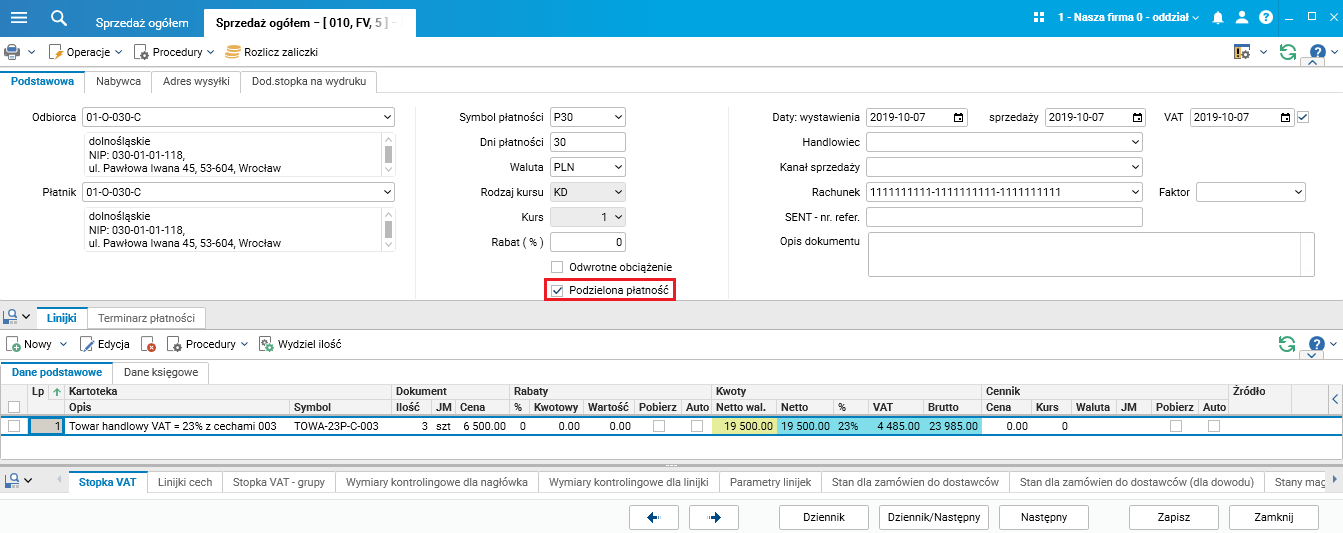Click the next record arrow button
The image size is (1343, 533).
(x=714, y=517)
